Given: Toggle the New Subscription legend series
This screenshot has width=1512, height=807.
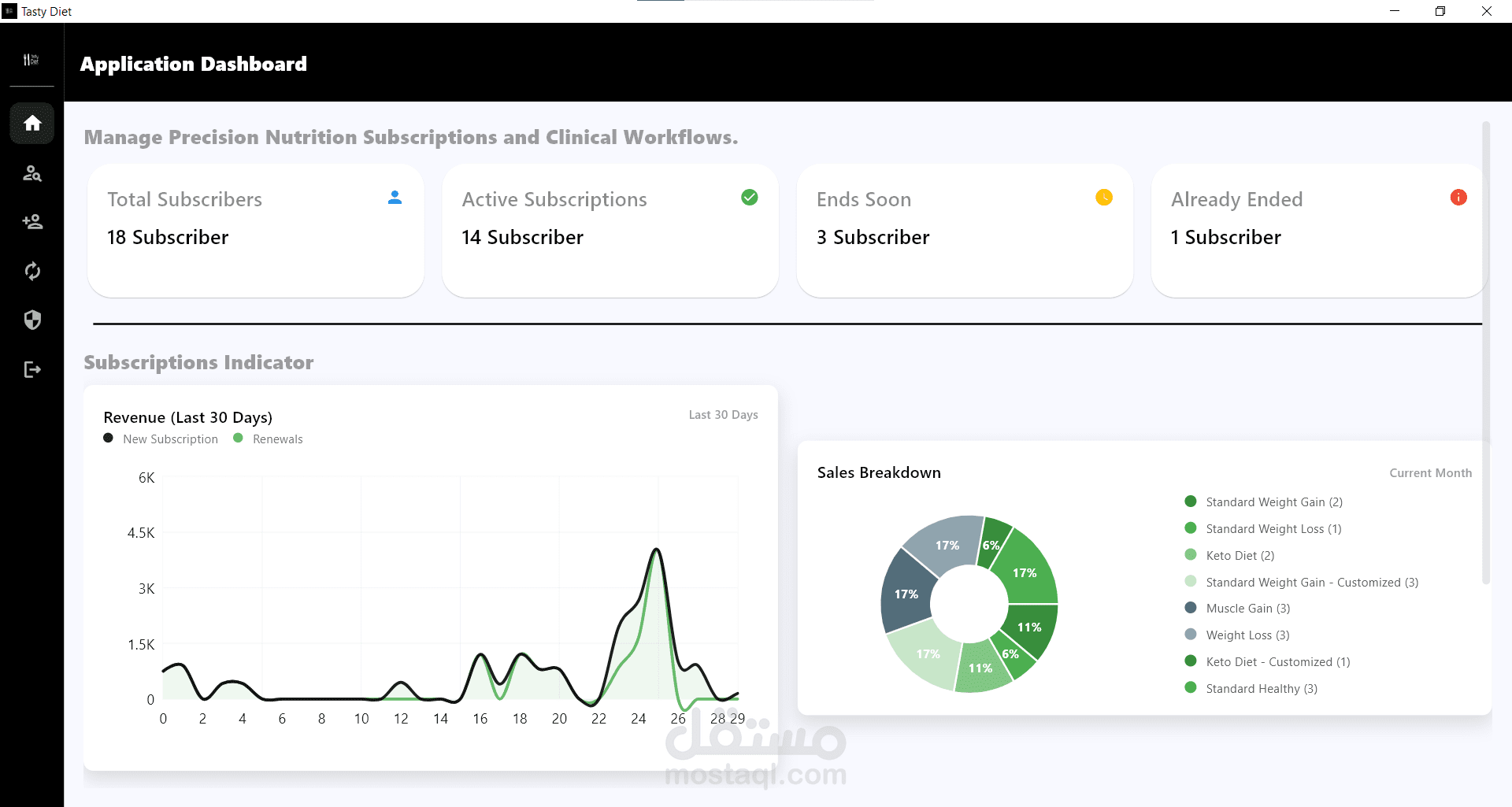Looking at the screenshot, I should pos(161,439).
